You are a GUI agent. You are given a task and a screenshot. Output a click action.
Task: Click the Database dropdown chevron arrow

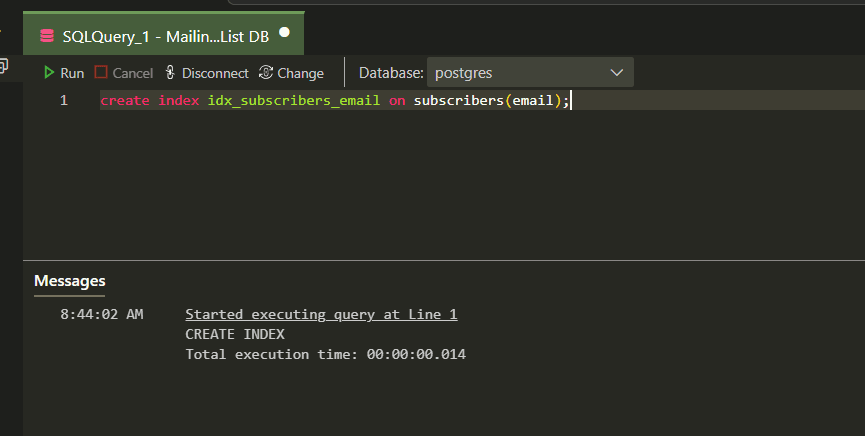pyautogui.click(x=617, y=73)
